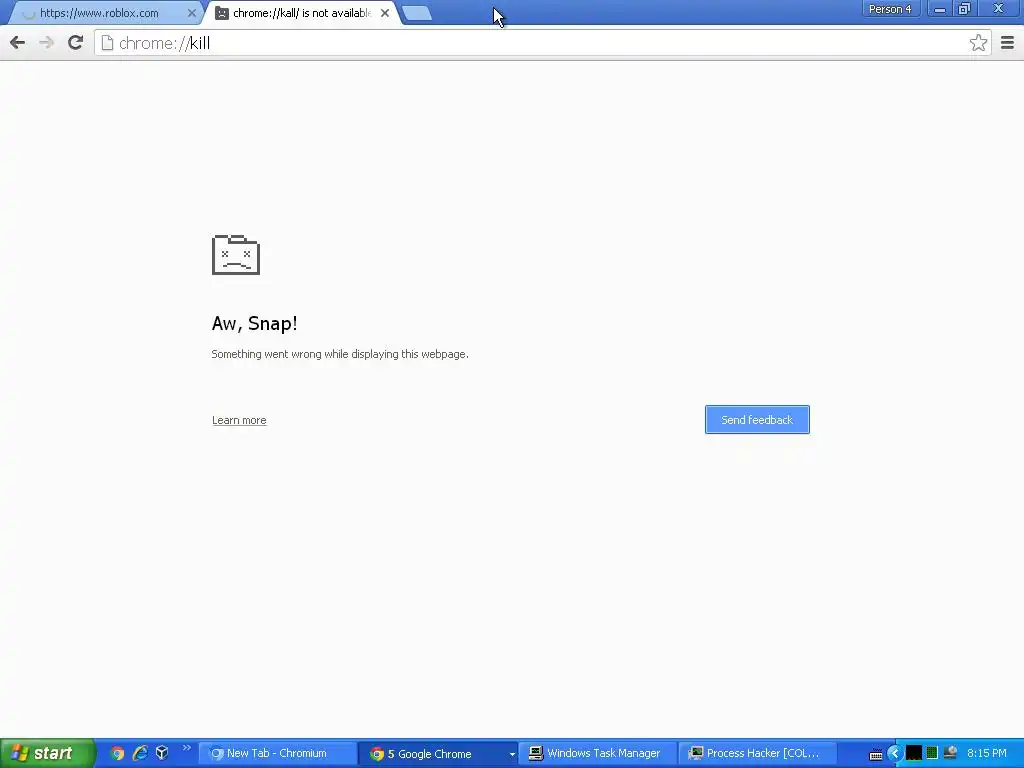This screenshot has height=768, width=1024.
Task: Click the back navigation arrow
Action: tap(18, 43)
